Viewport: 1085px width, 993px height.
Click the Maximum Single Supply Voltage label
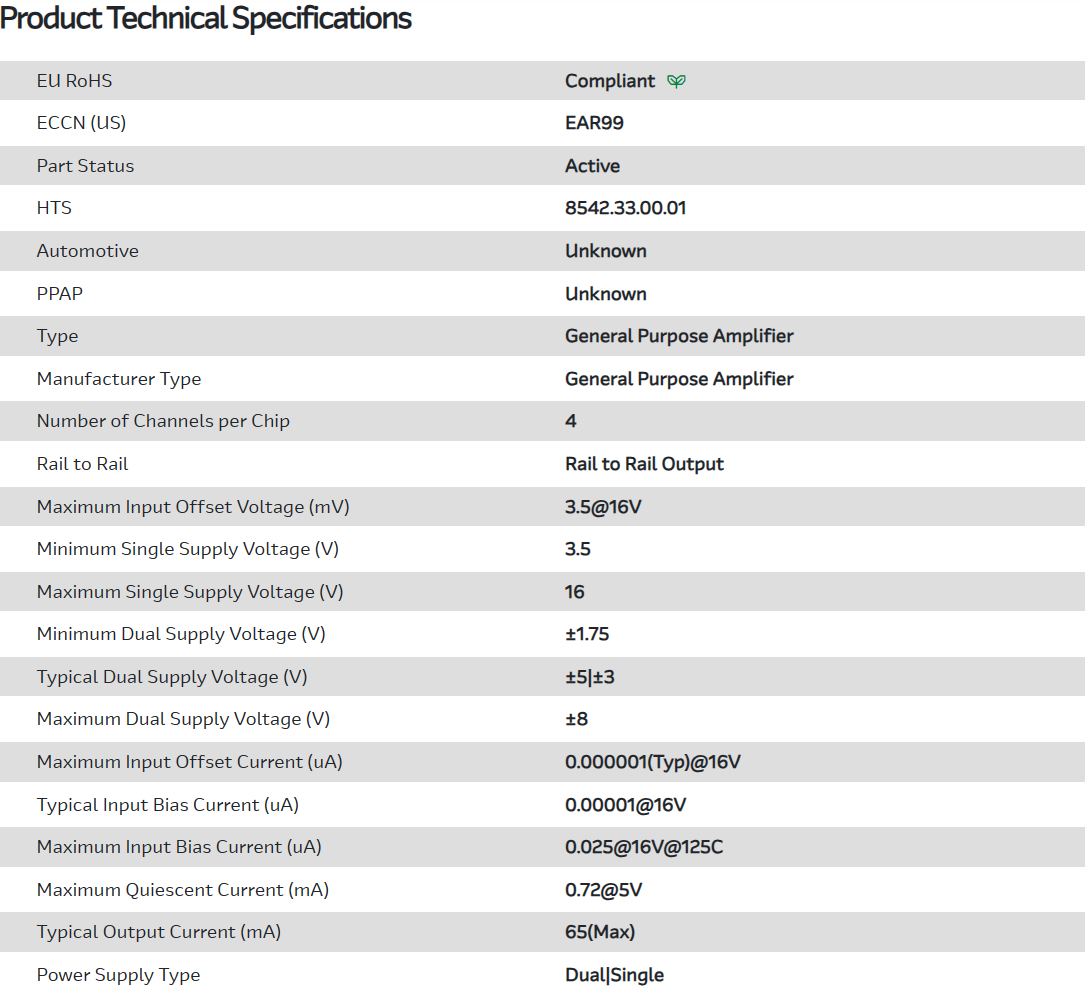(190, 592)
